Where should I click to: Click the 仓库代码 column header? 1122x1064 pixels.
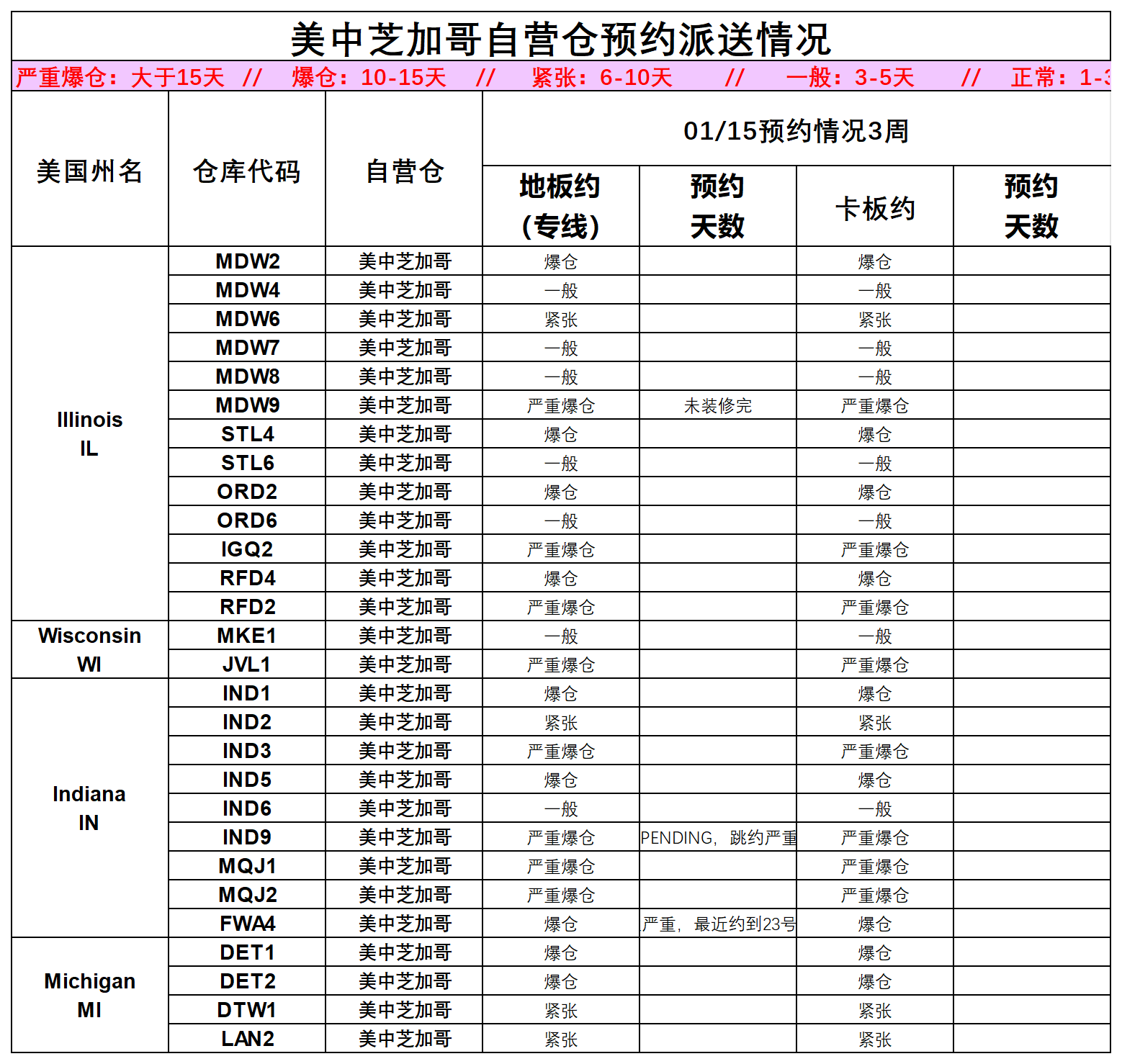click(x=246, y=171)
